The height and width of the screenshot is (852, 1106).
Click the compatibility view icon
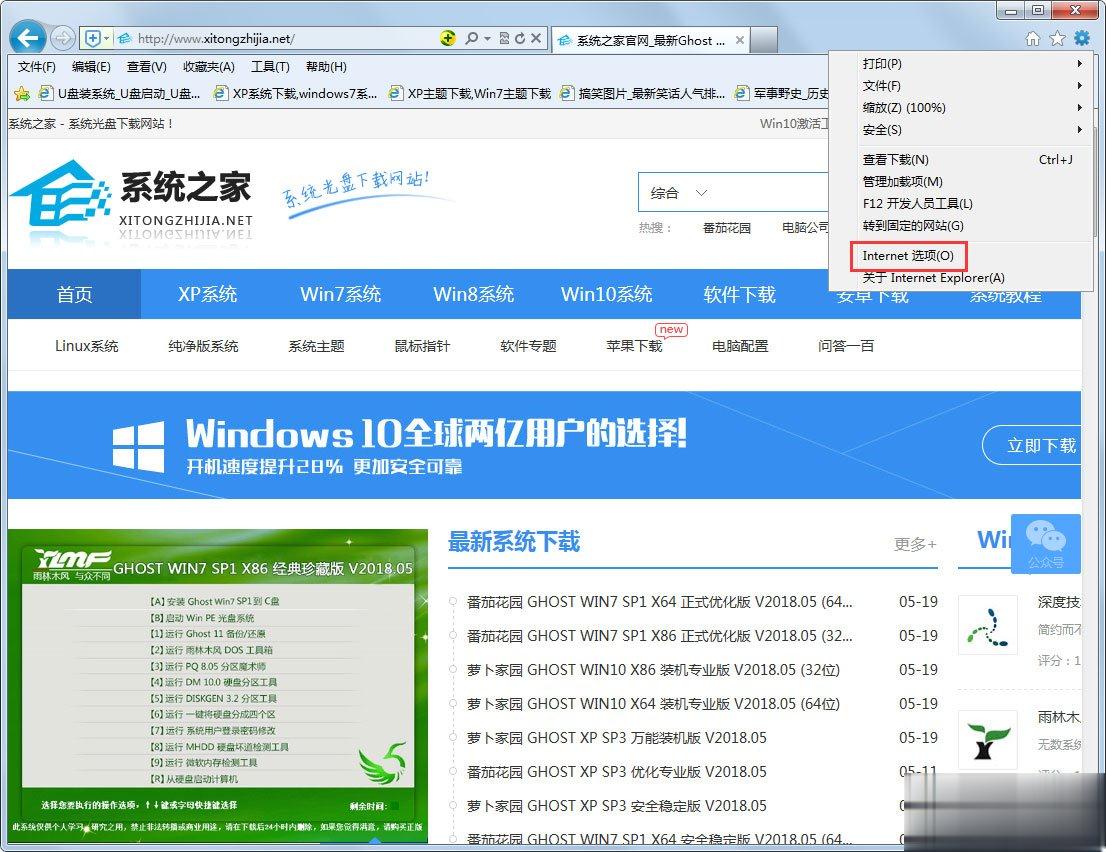click(504, 38)
